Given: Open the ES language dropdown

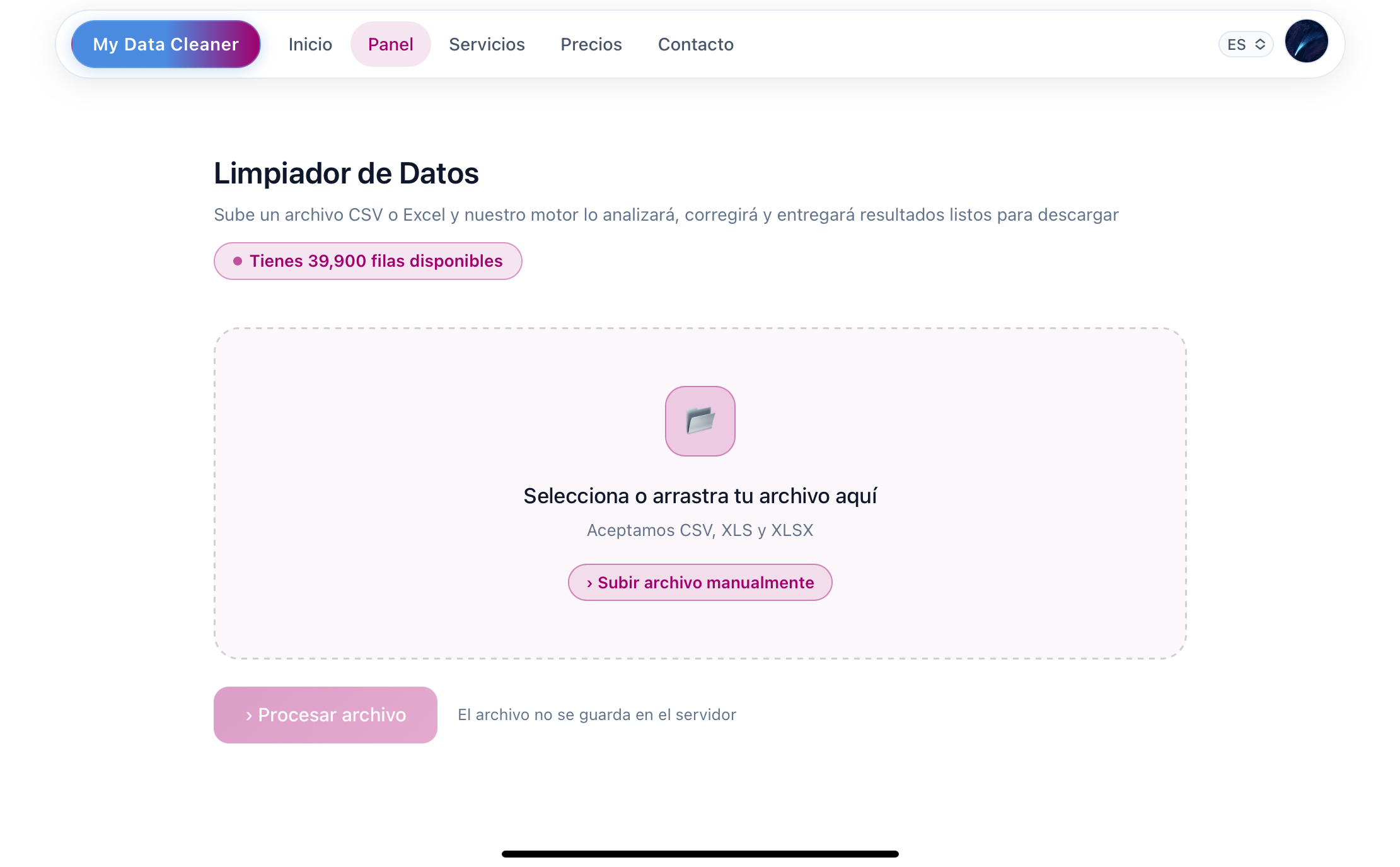Looking at the screenshot, I should coord(1246,44).
